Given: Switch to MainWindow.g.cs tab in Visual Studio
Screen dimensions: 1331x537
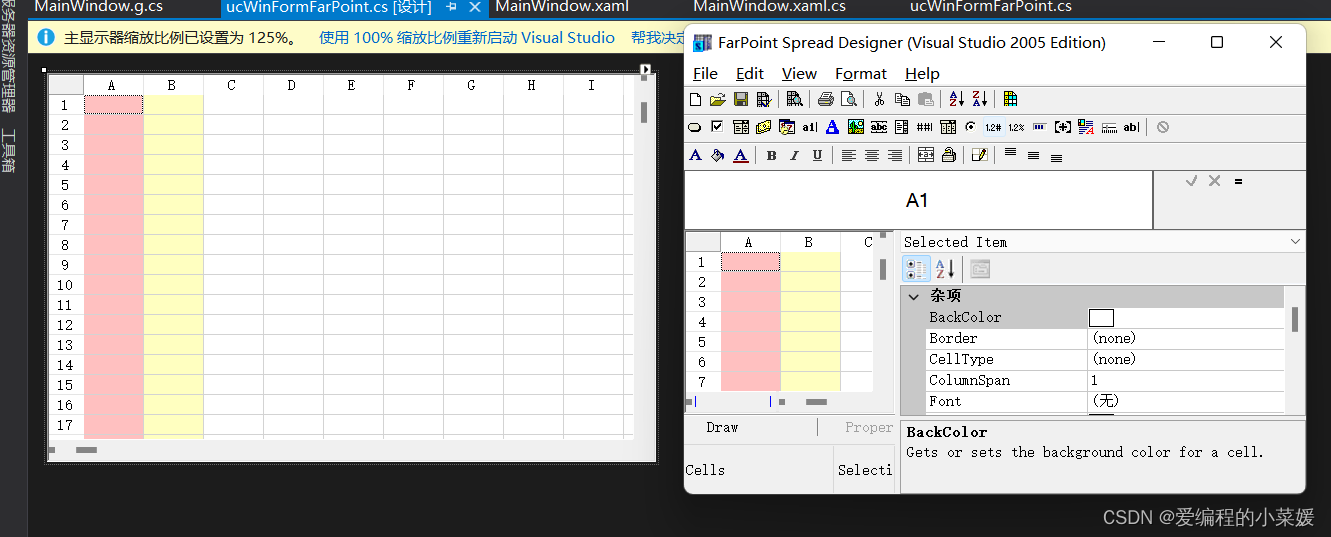Looking at the screenshot, I should tap(98, 7).
